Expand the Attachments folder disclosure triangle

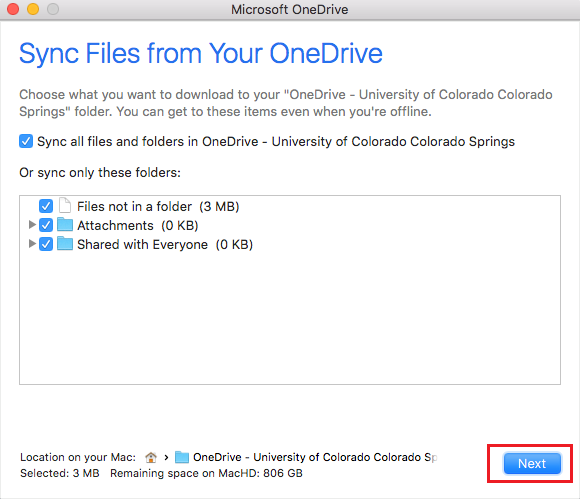(x=32, y=225)
